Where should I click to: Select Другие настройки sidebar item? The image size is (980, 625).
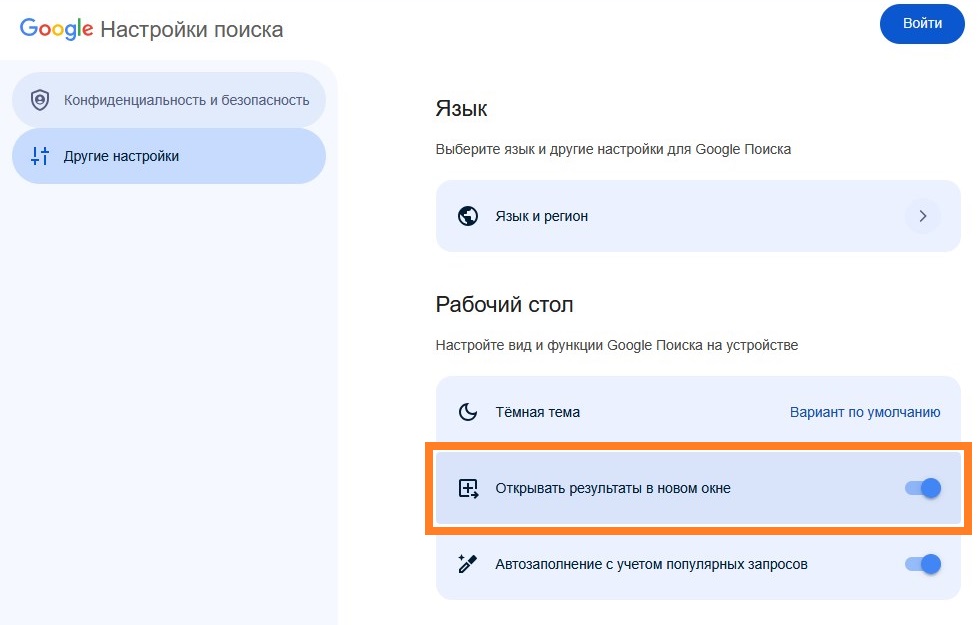122,156
